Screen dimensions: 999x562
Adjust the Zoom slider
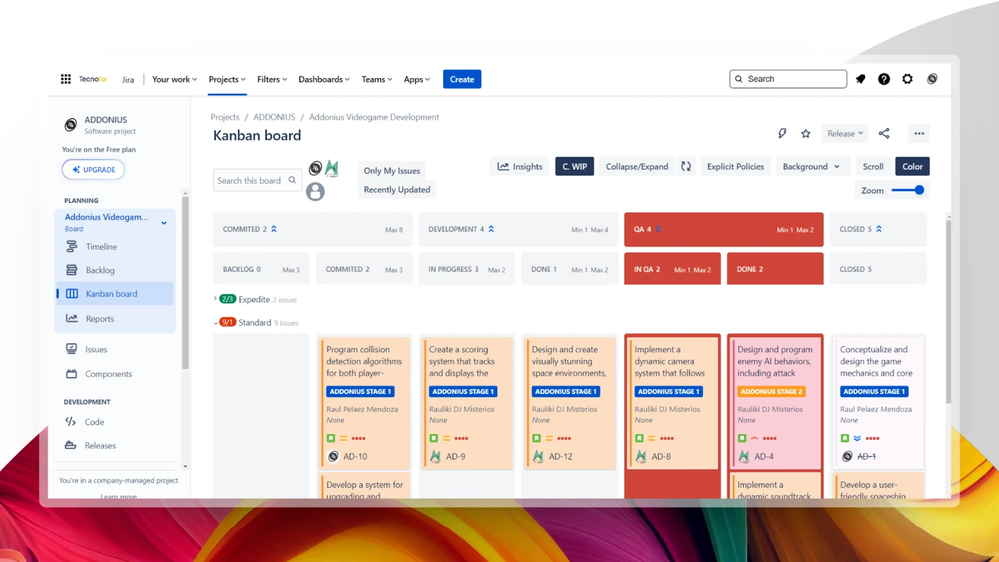(908, 190)
